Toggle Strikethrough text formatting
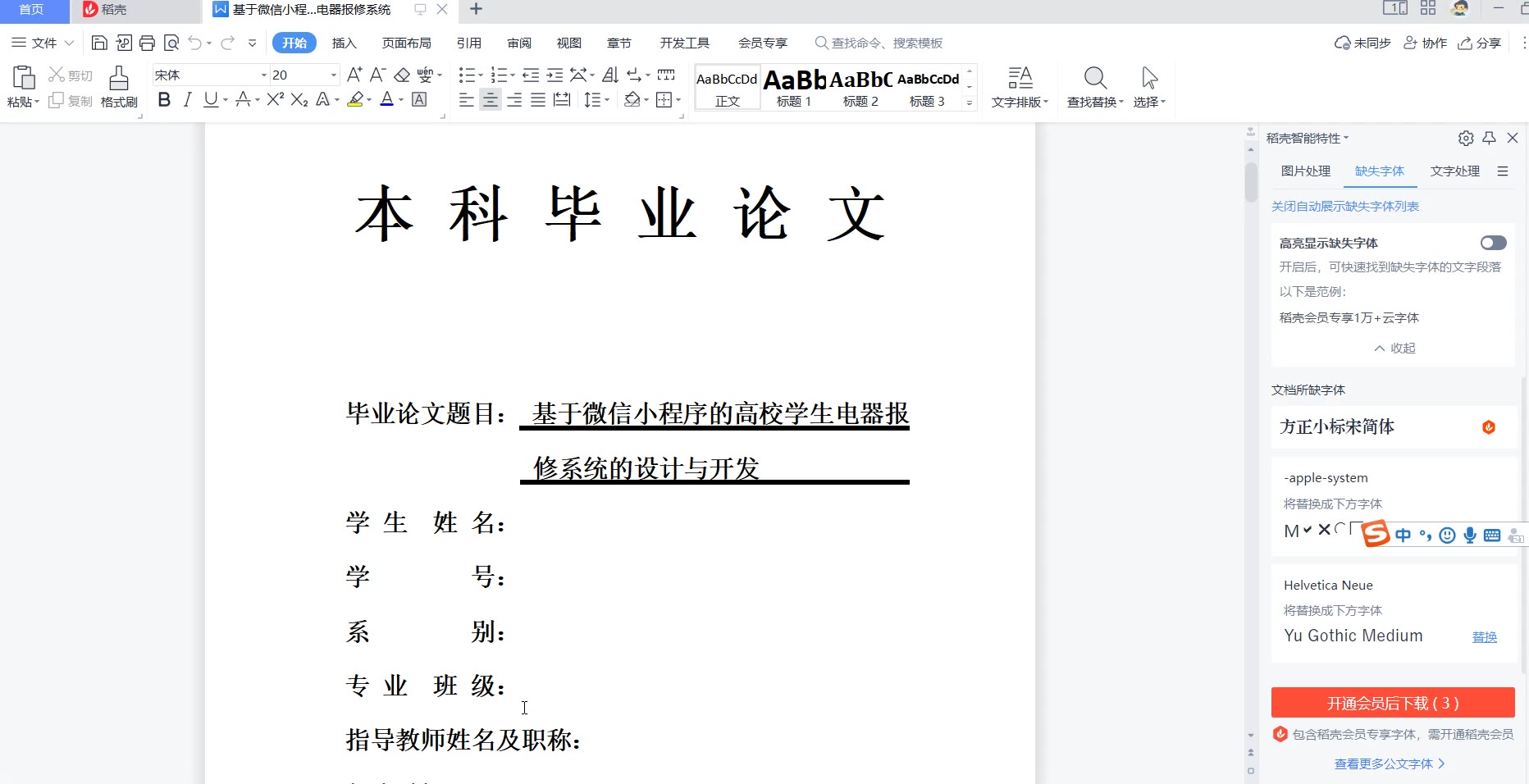1529x784 pixels. pos(243,99)
